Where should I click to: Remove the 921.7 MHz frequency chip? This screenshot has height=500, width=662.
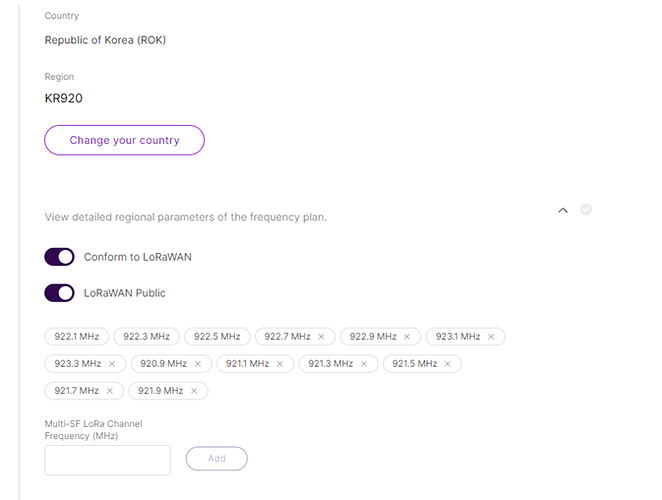click(110, 391)
